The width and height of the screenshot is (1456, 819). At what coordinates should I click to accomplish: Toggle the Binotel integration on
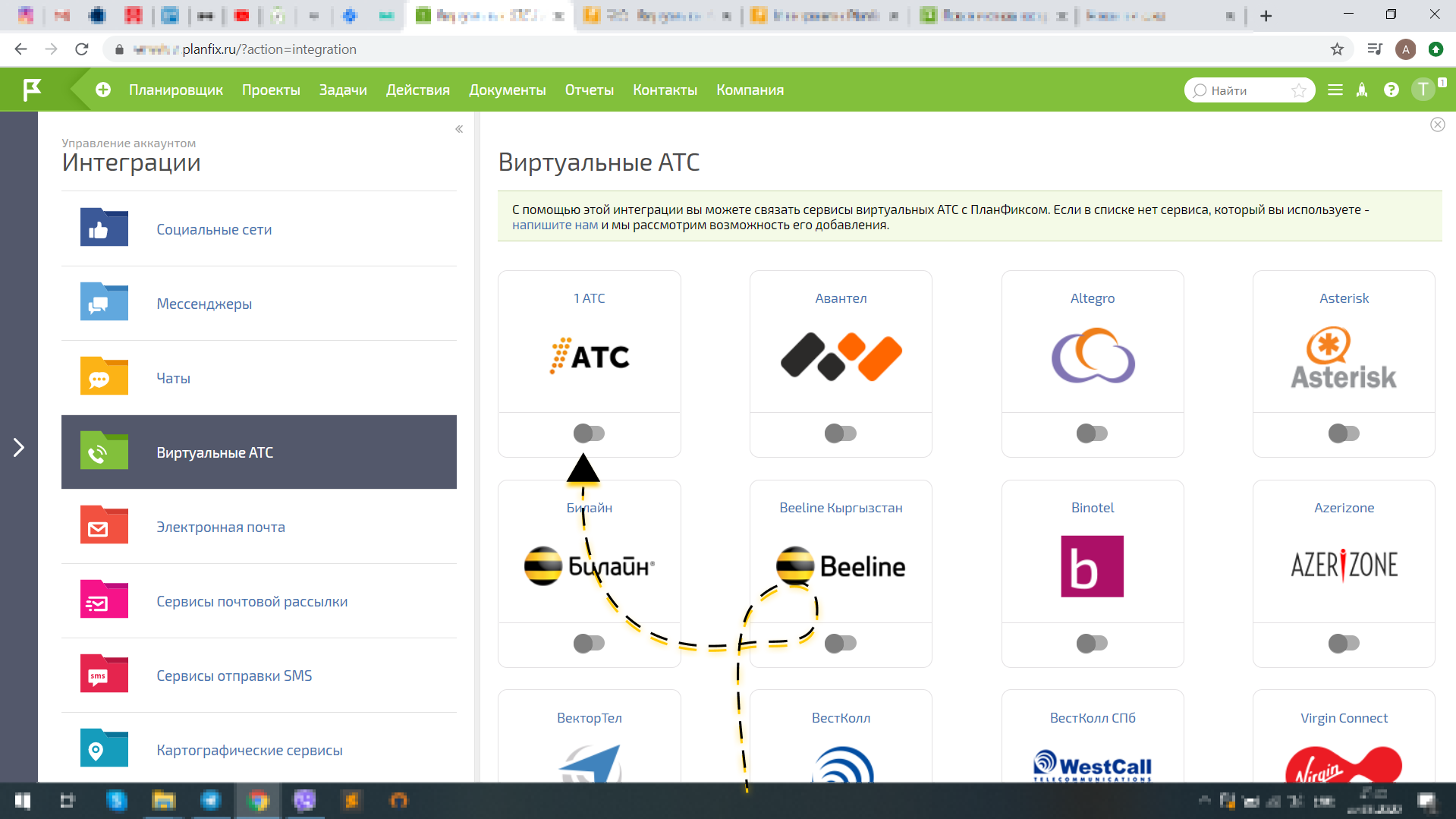[1093, 642]
